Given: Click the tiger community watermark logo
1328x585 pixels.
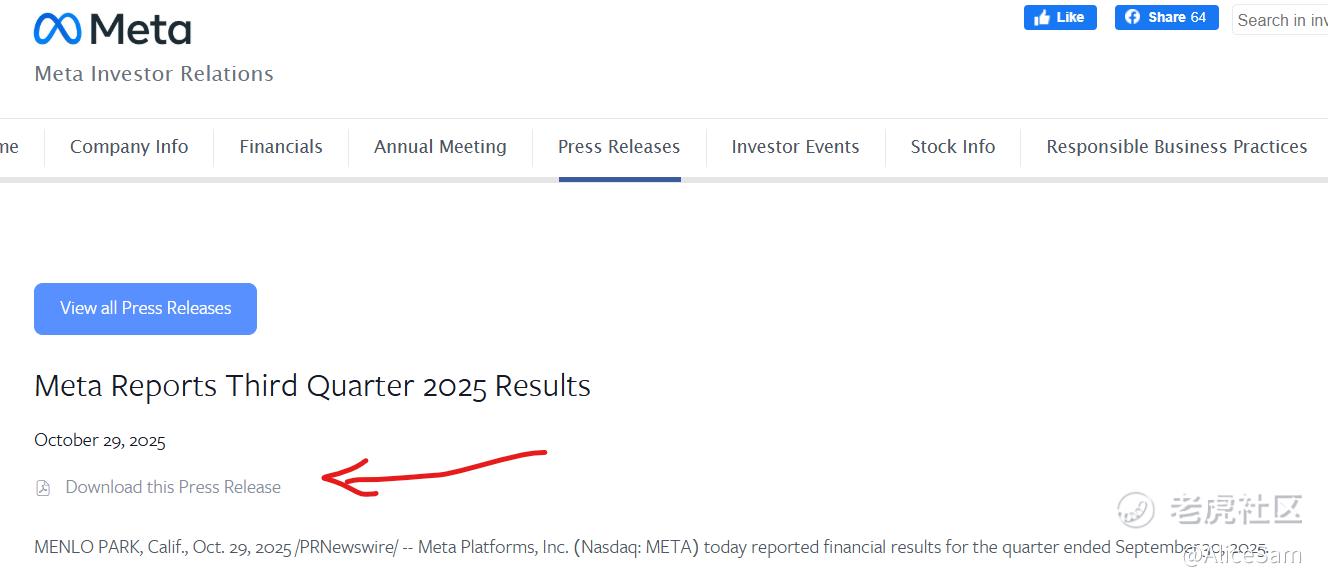Looking at the screenshot, I should tap(1136, 510).
